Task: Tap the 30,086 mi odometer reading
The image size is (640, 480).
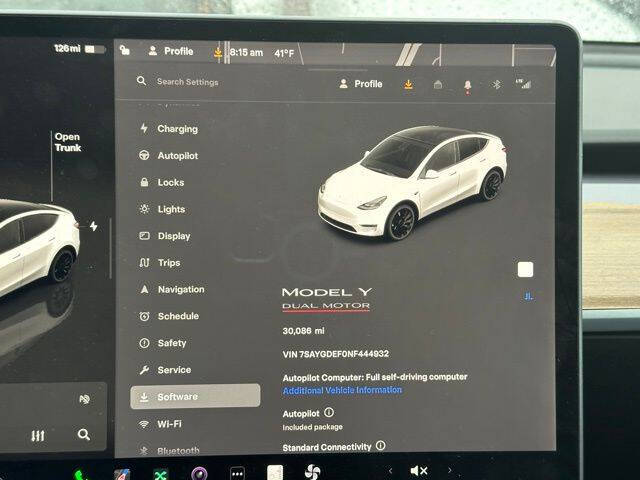Action: (303, 331)
